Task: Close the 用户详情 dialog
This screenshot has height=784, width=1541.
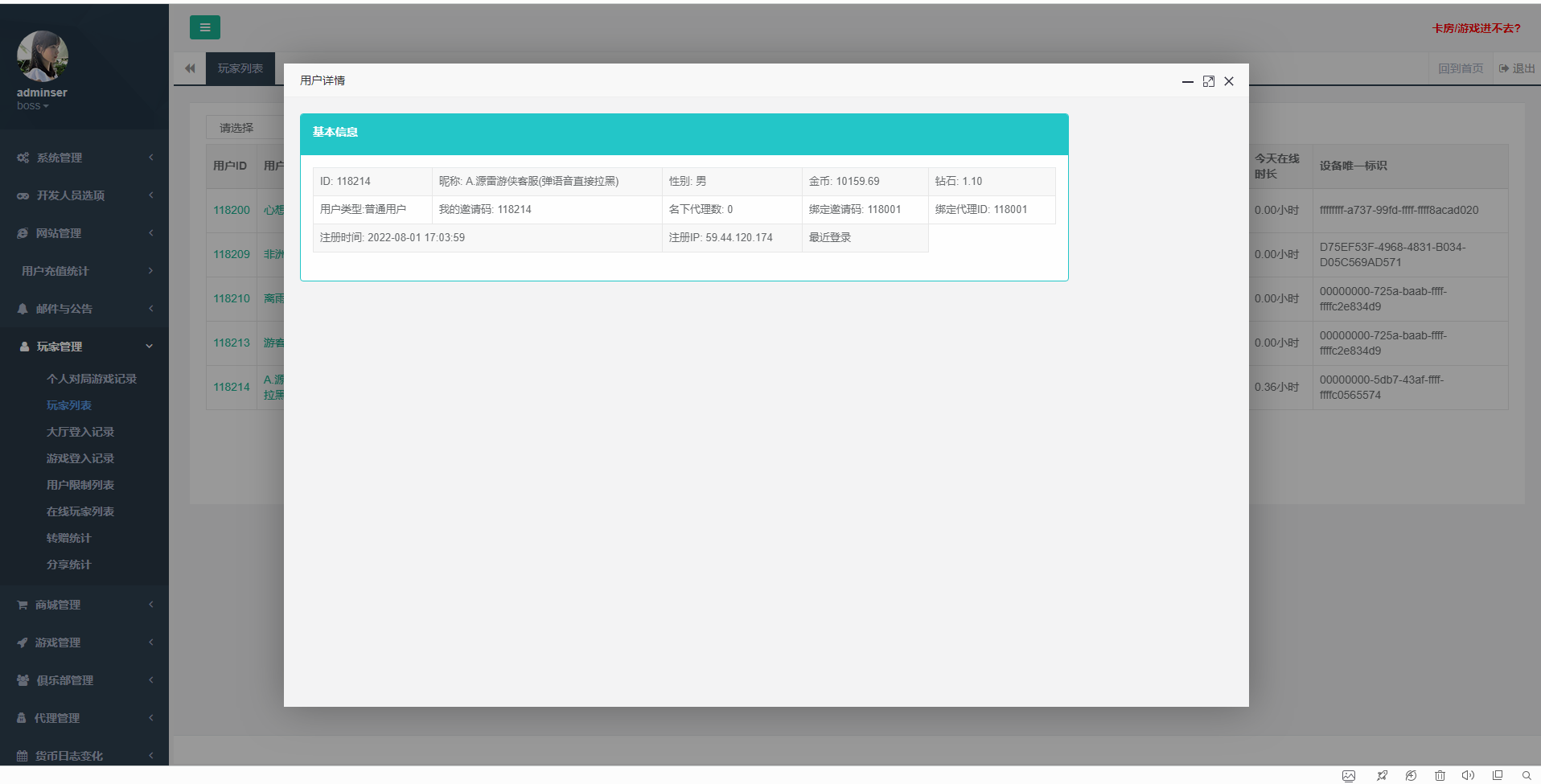Action: pos(1229,81)
